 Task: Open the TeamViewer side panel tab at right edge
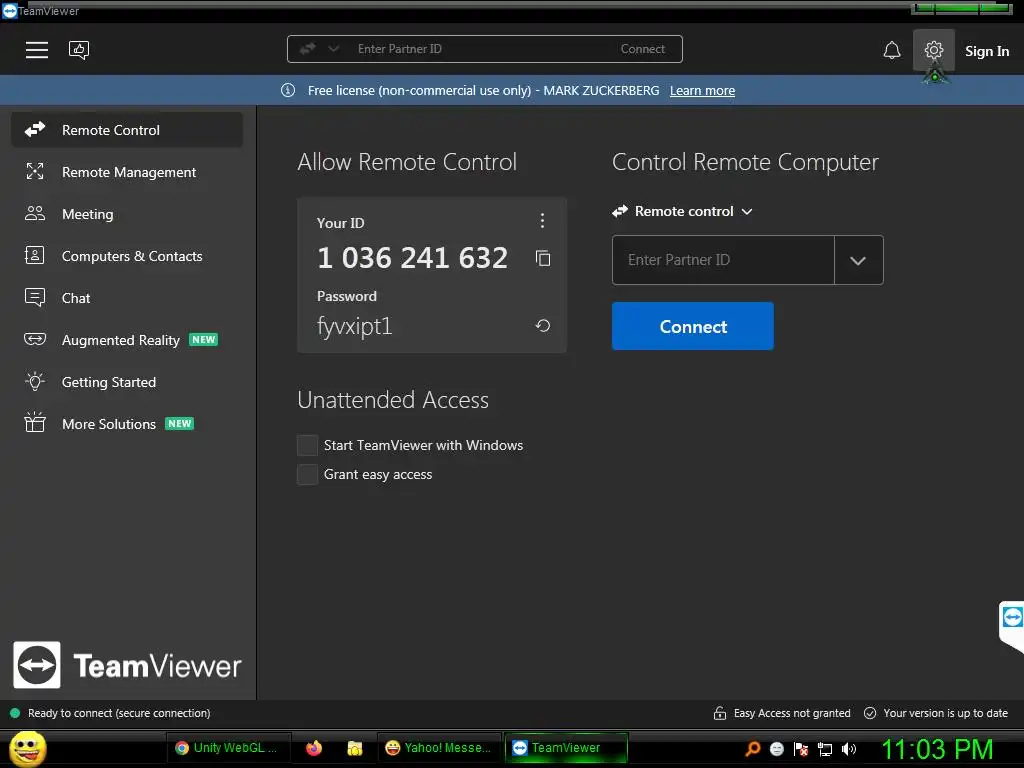[x=1012, y=624]
